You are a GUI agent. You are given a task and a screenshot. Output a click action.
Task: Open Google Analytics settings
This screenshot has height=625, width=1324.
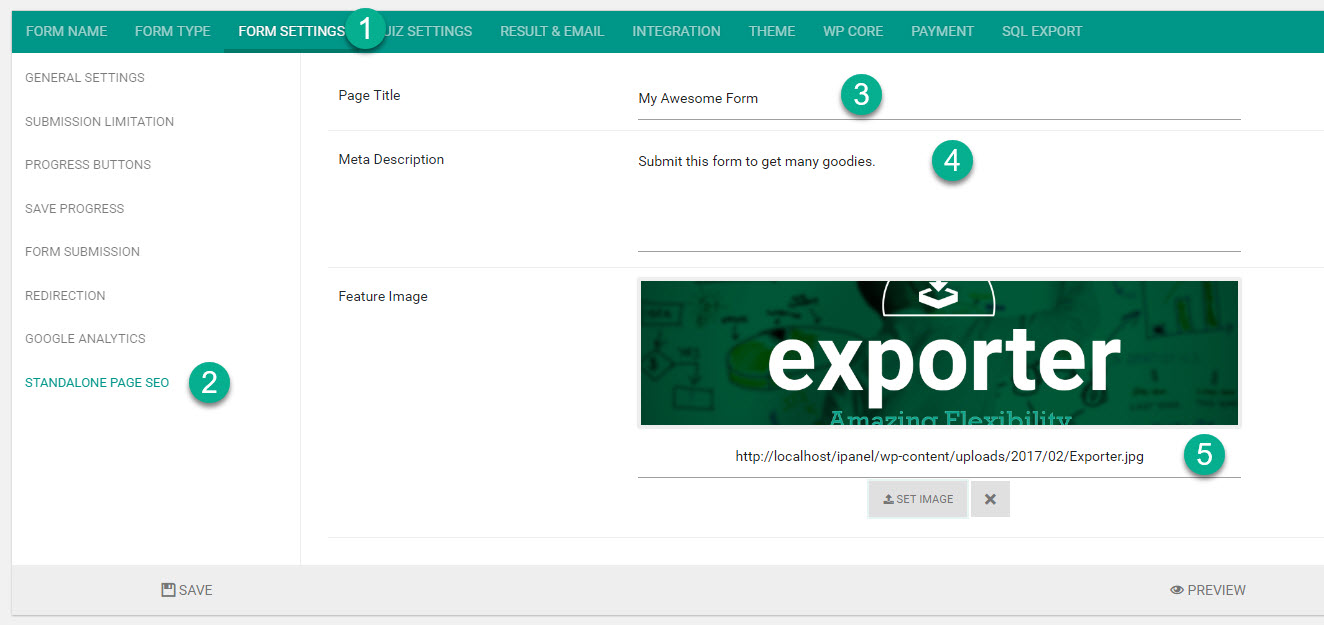tap(85, 339)
